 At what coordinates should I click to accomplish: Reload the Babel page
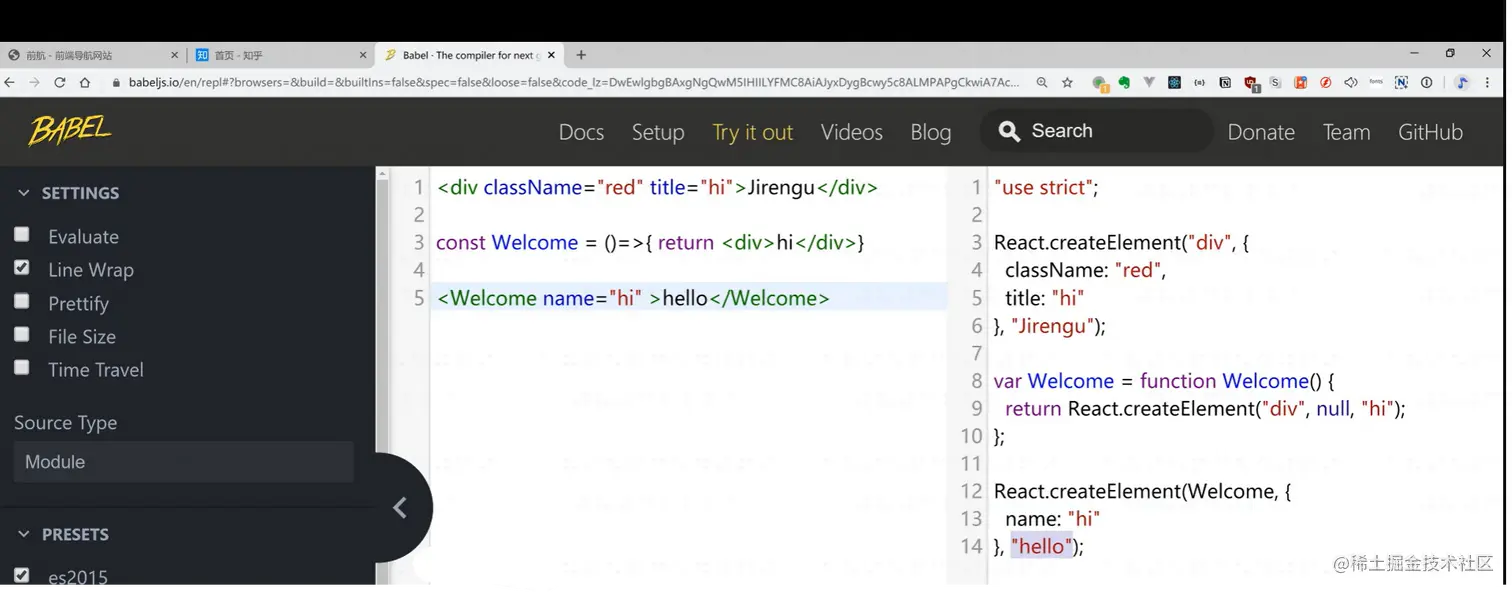click(60, 83)
